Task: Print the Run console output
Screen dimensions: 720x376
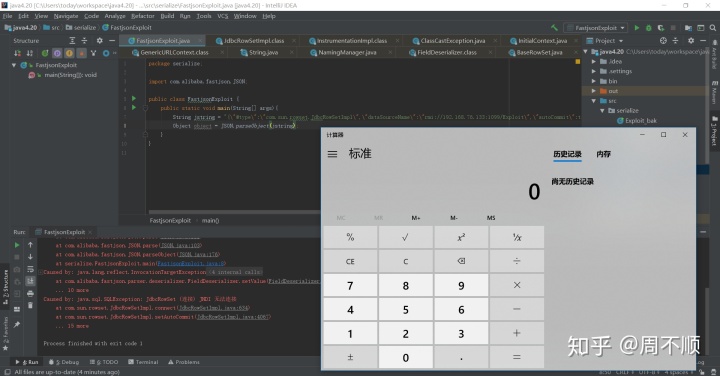Action: [x=30, y=293]
